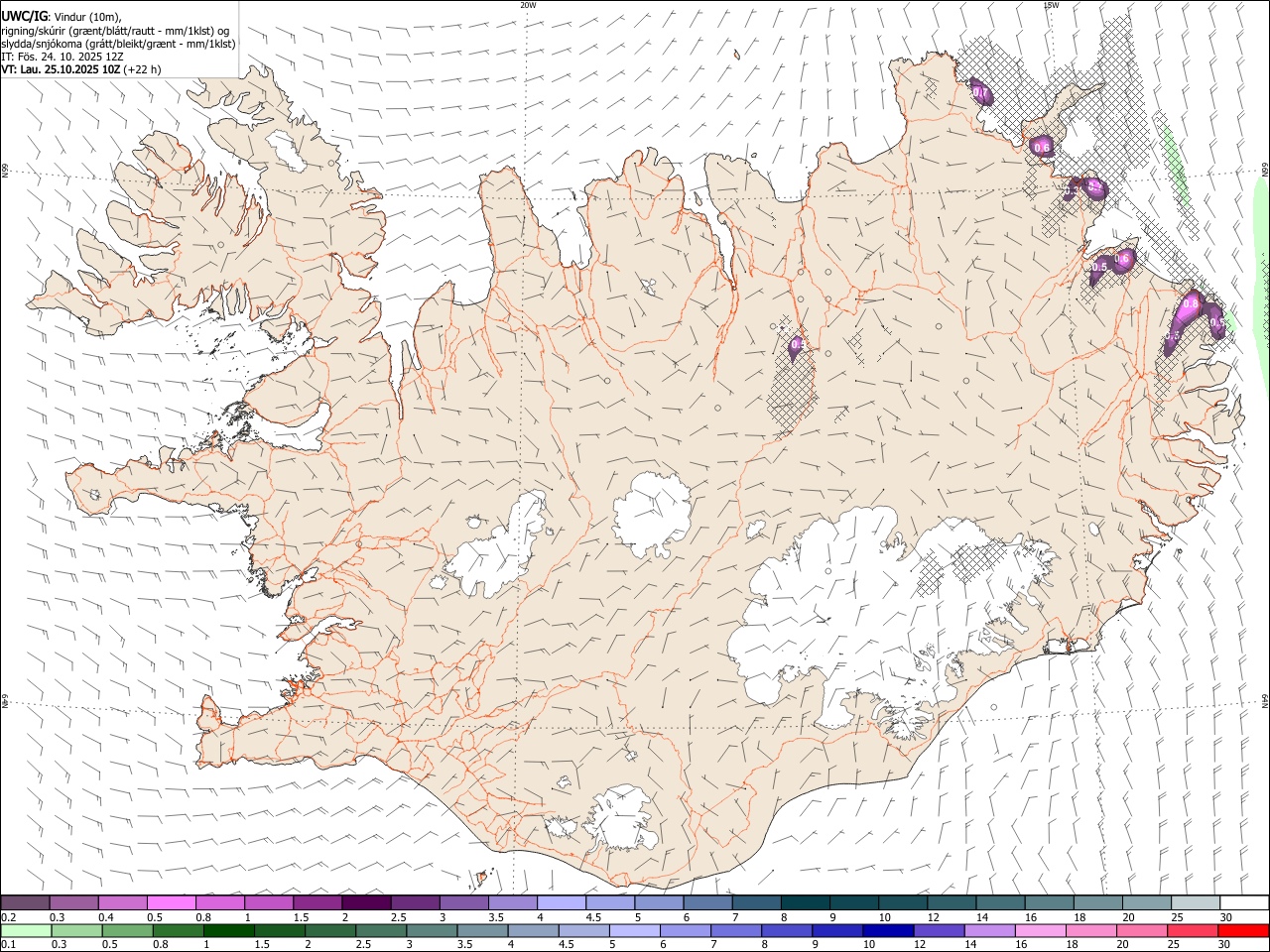1270x952 pixels.
Task: Click the 64N label on the left edge
Action: click(x=5, y=701)
